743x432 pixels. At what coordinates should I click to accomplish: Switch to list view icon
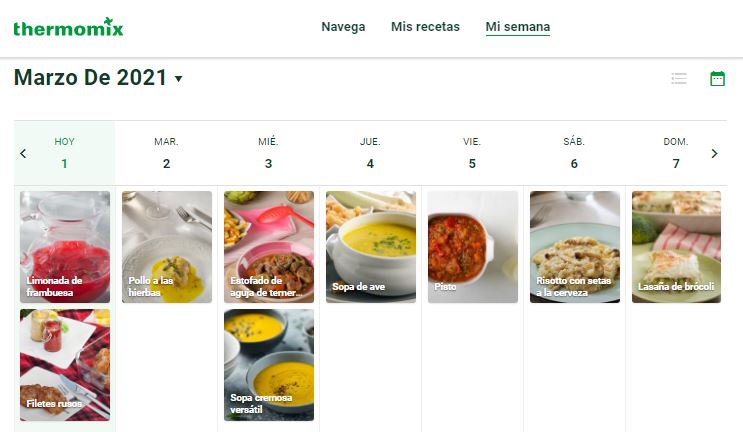[679, 78]
